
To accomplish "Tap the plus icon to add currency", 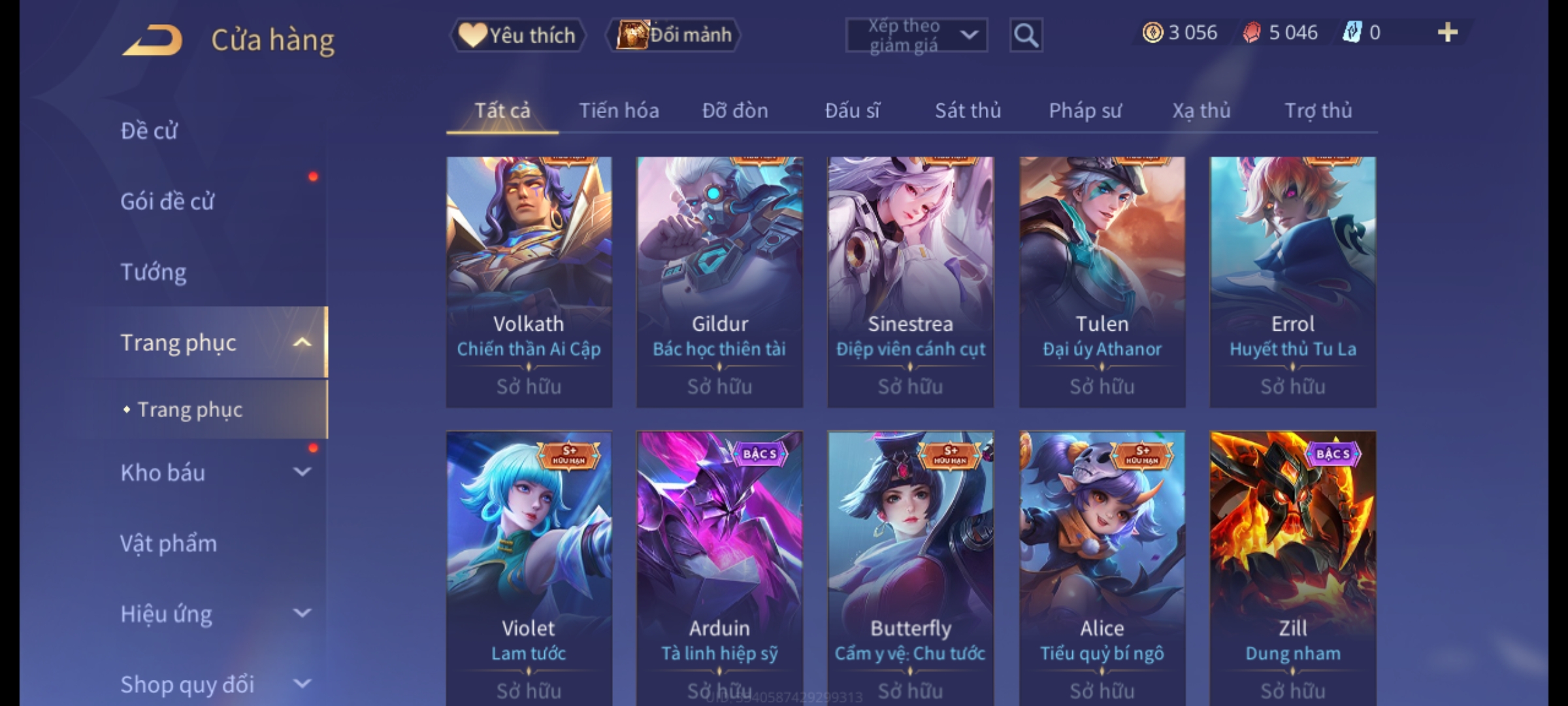I will 1448,33.
